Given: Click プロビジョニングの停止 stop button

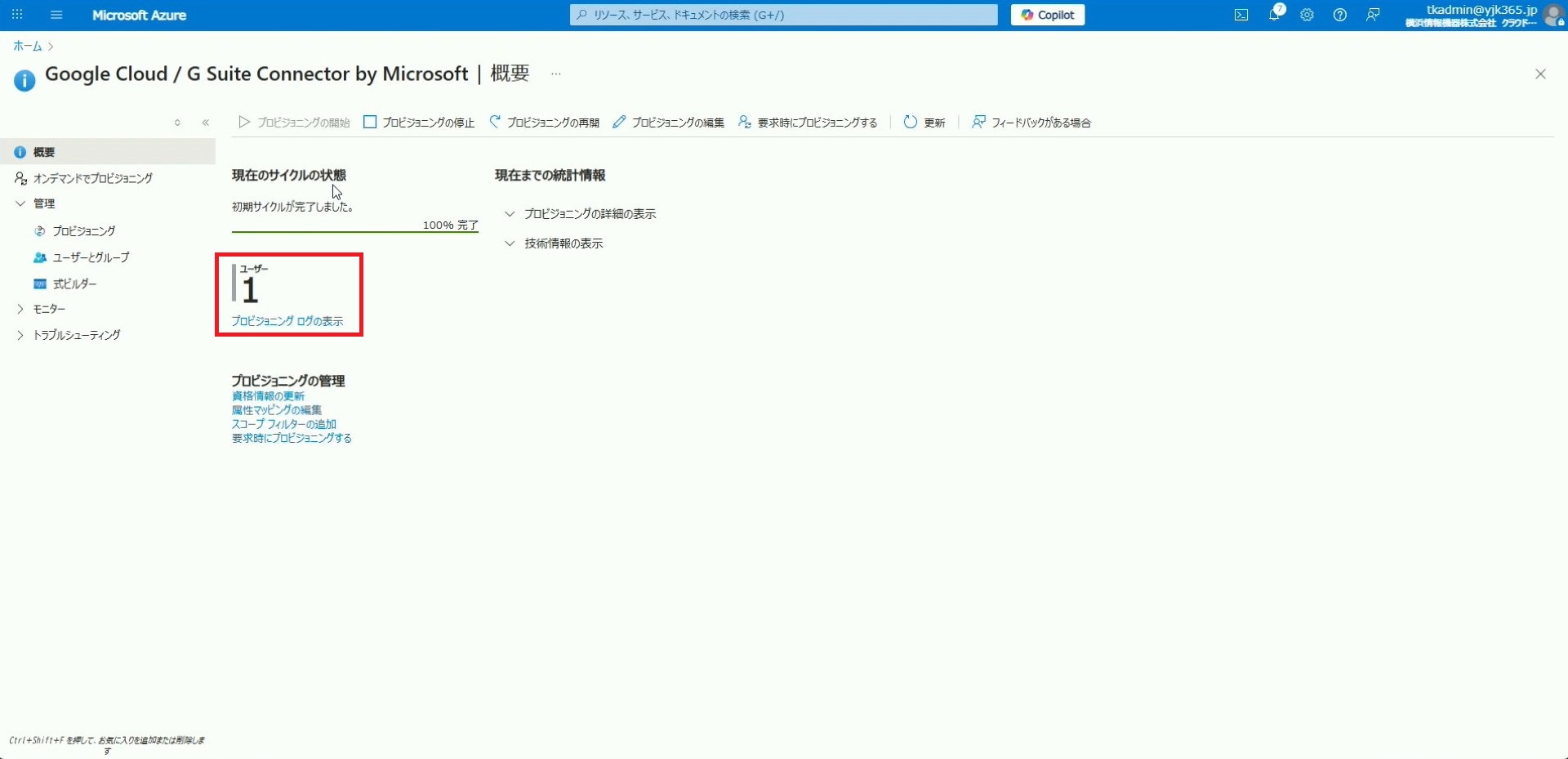Looking at the screenshot, I should point(419,123).
